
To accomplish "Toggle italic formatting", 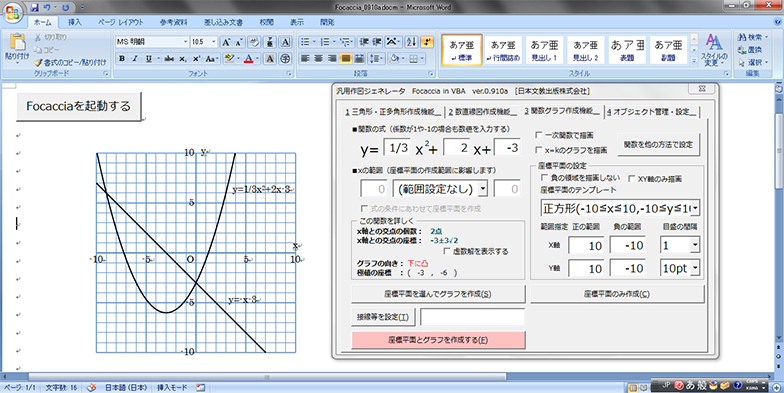I will coord(135,58).
